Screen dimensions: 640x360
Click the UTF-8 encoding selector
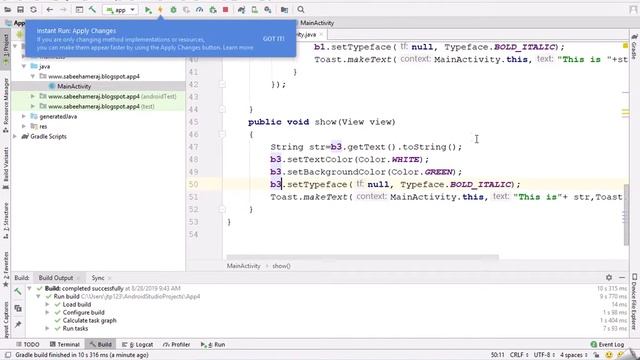(x=544, y=355)
